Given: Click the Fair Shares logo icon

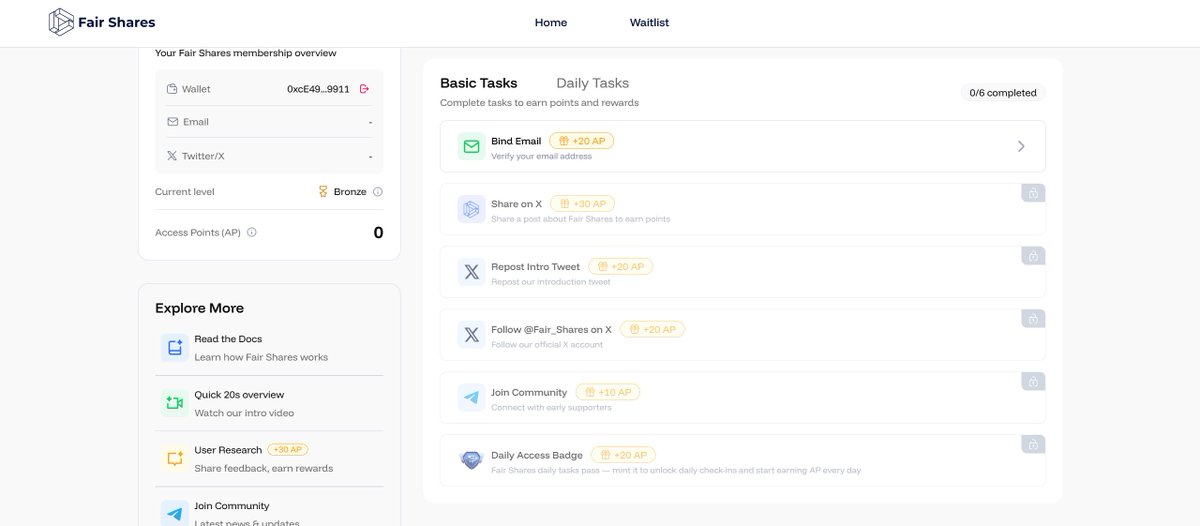Looking at the screenshot, I should click(x=61, y=22).
